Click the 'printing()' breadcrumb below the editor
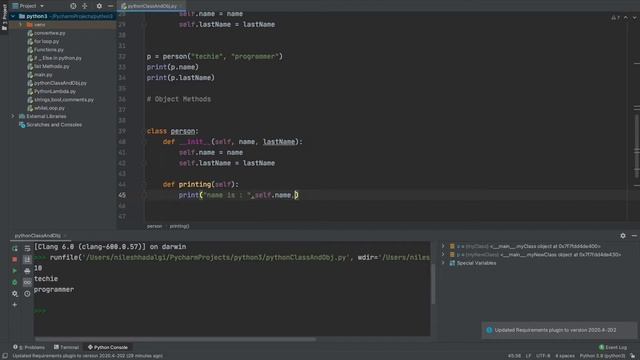640x360 pixels. click(x=179, y=226)
